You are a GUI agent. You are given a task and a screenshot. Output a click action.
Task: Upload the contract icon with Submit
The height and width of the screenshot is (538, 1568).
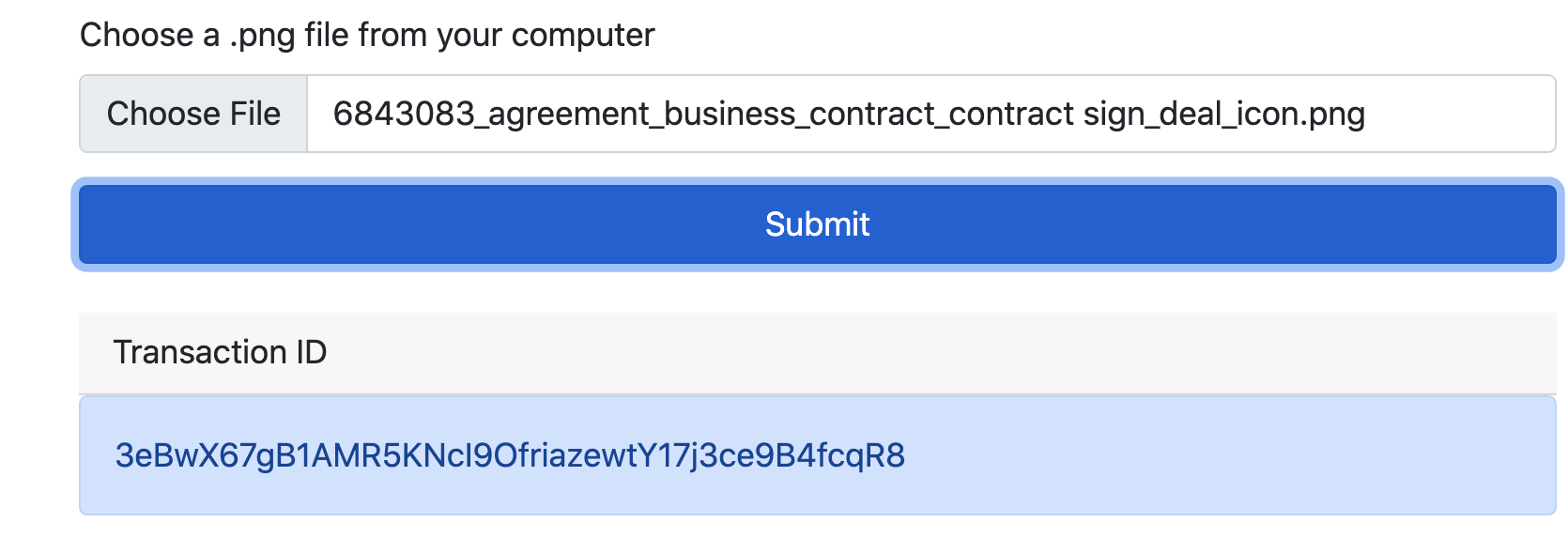(x=817, y=224)
